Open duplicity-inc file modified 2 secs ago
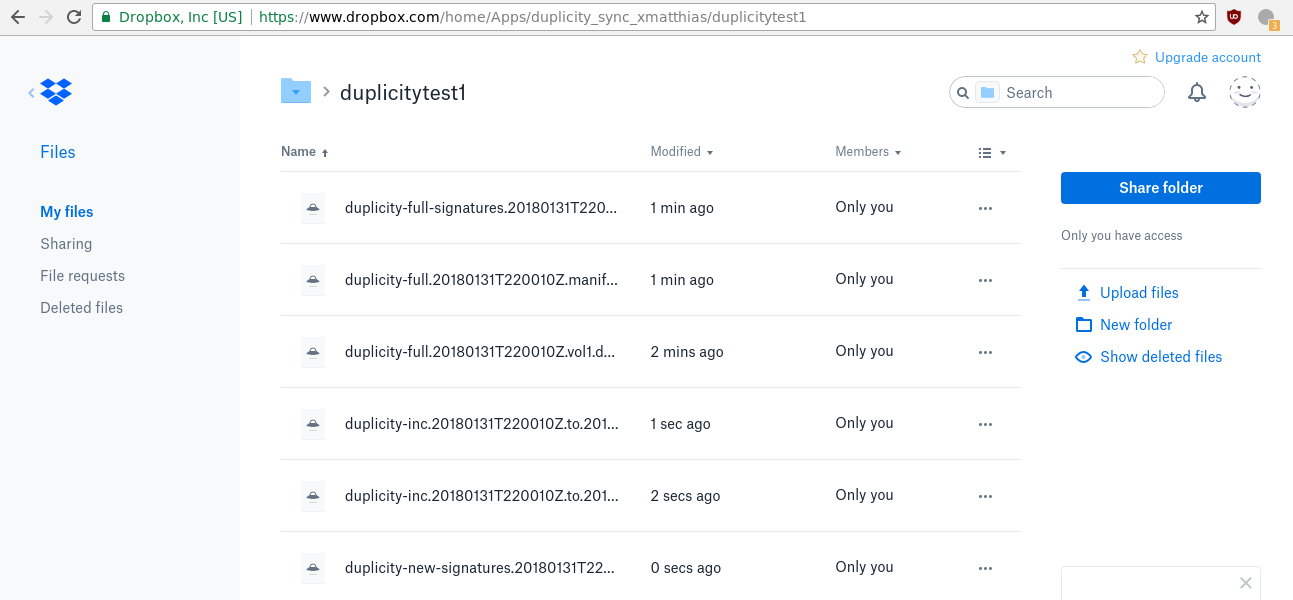Viewport: 1293px width, 600px height. (482, 496)
